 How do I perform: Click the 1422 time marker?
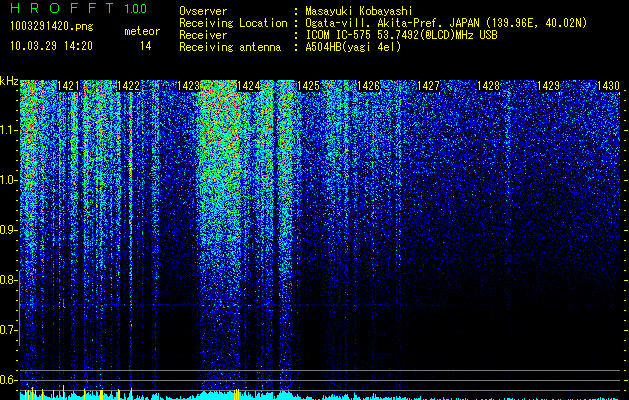[128, 86]
